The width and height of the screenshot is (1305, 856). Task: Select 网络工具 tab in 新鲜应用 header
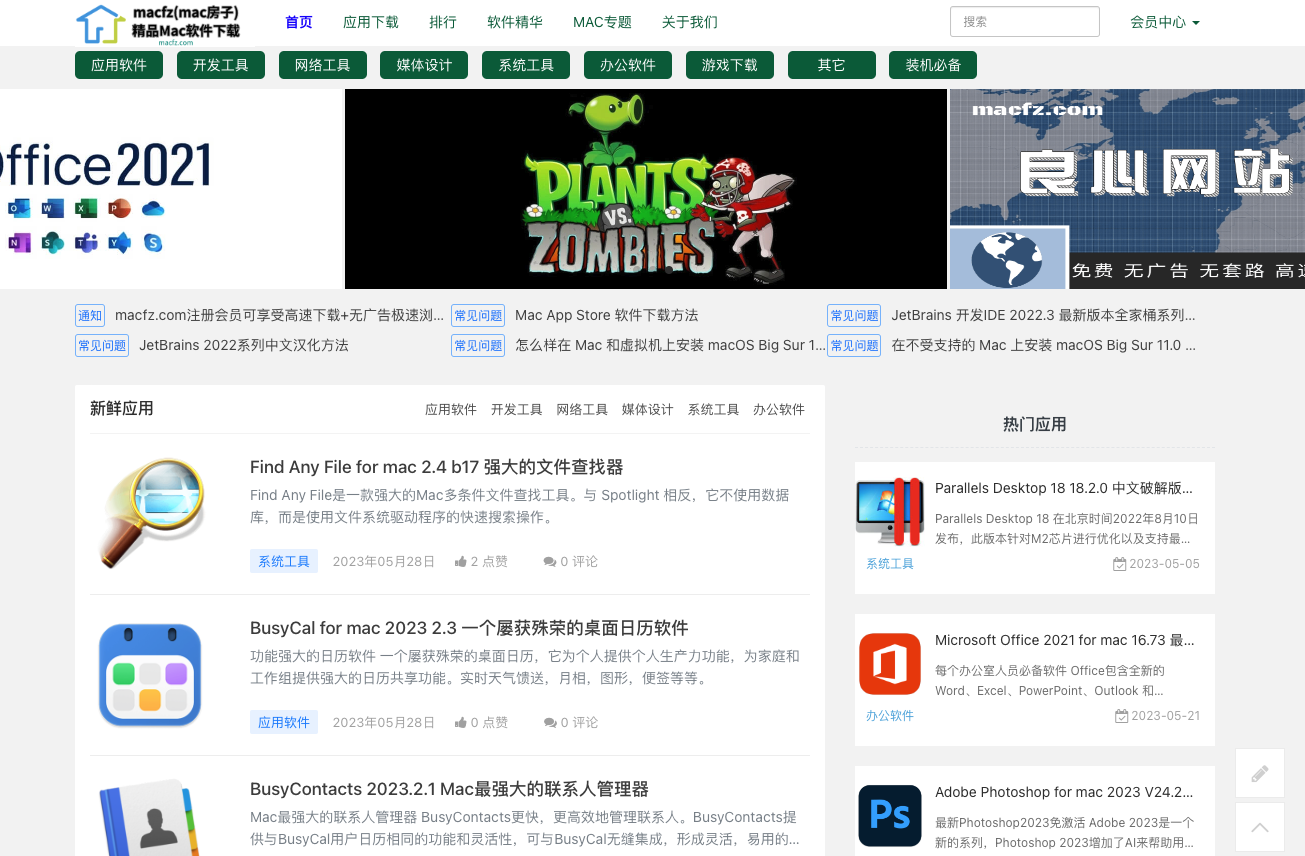tap(582, 410)
